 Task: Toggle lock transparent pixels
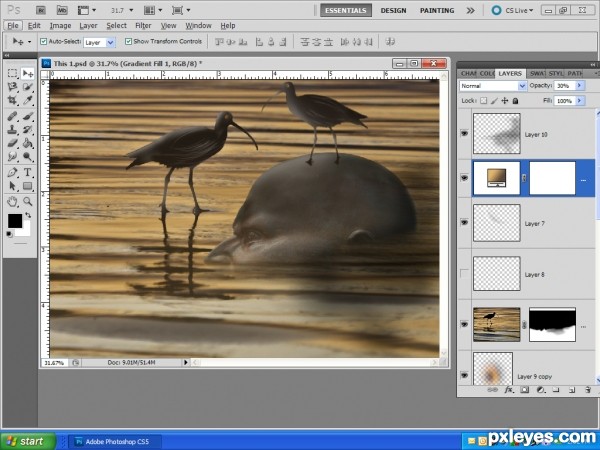484,101
